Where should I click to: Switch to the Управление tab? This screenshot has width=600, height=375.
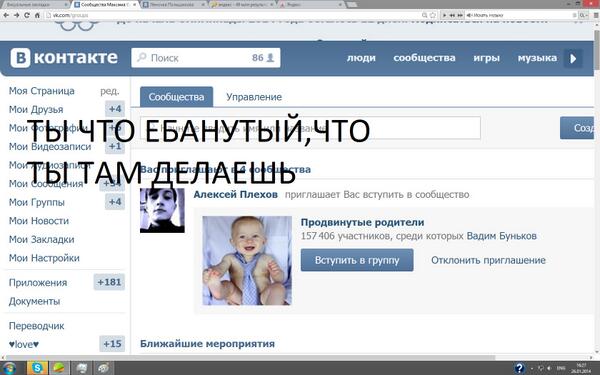point(254,97)
